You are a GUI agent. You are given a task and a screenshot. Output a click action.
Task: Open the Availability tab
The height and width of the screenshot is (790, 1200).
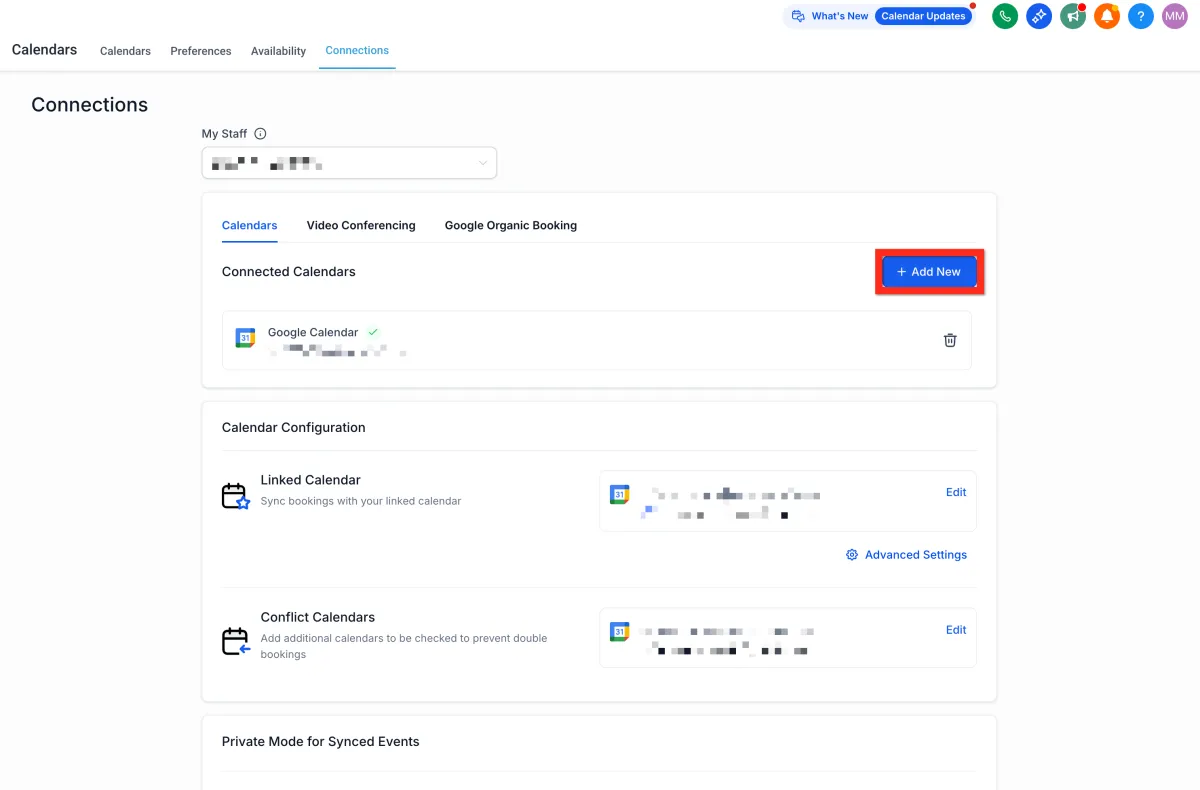(x=278, y=51)
